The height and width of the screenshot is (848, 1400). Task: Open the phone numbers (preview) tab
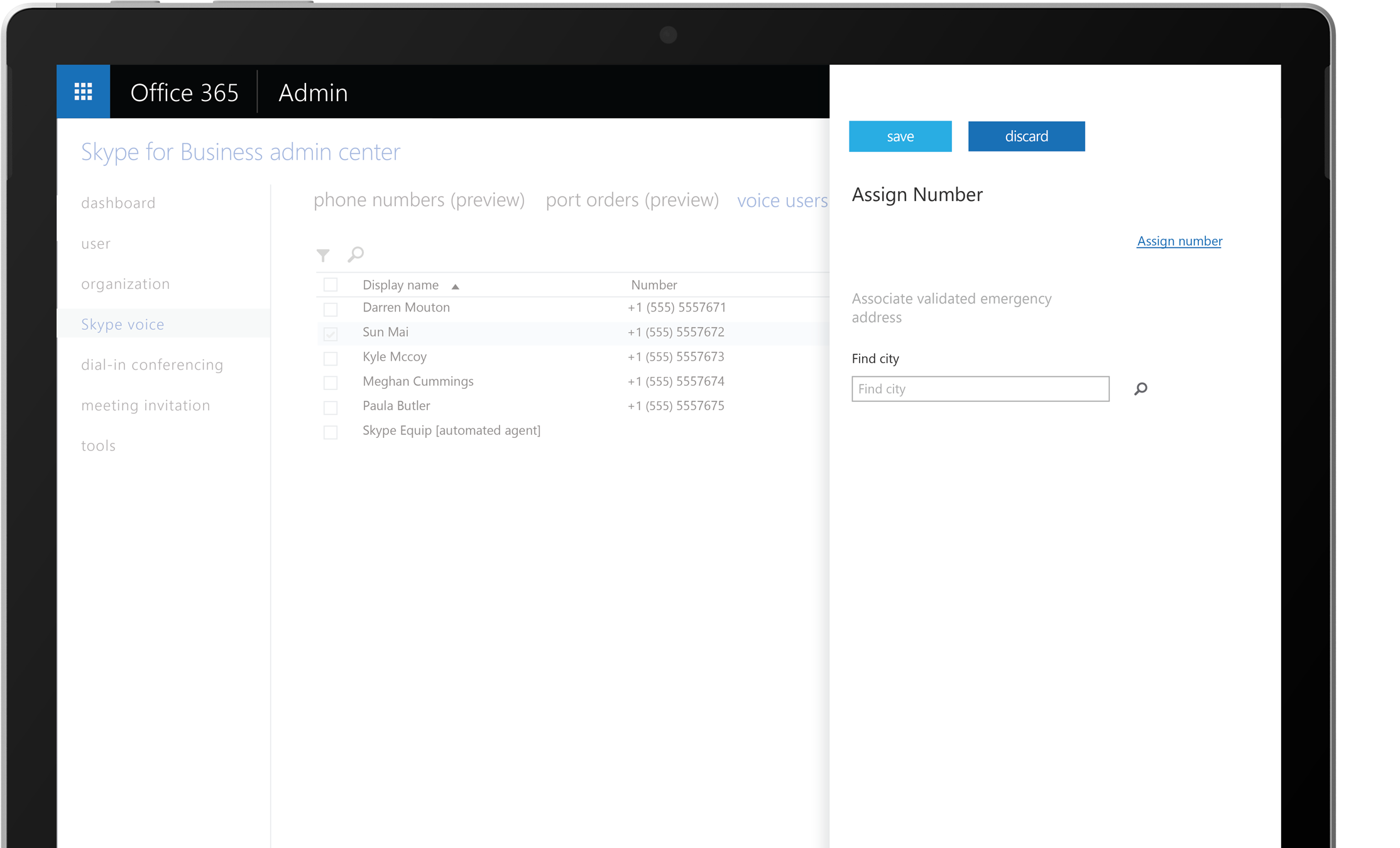click(x=419, y=200)
